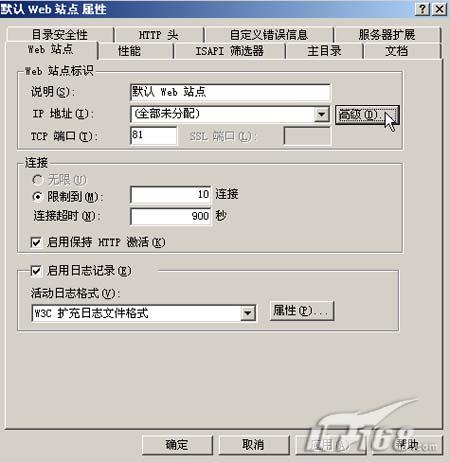Select the 限制到 radio button

(x=38, y=197)
